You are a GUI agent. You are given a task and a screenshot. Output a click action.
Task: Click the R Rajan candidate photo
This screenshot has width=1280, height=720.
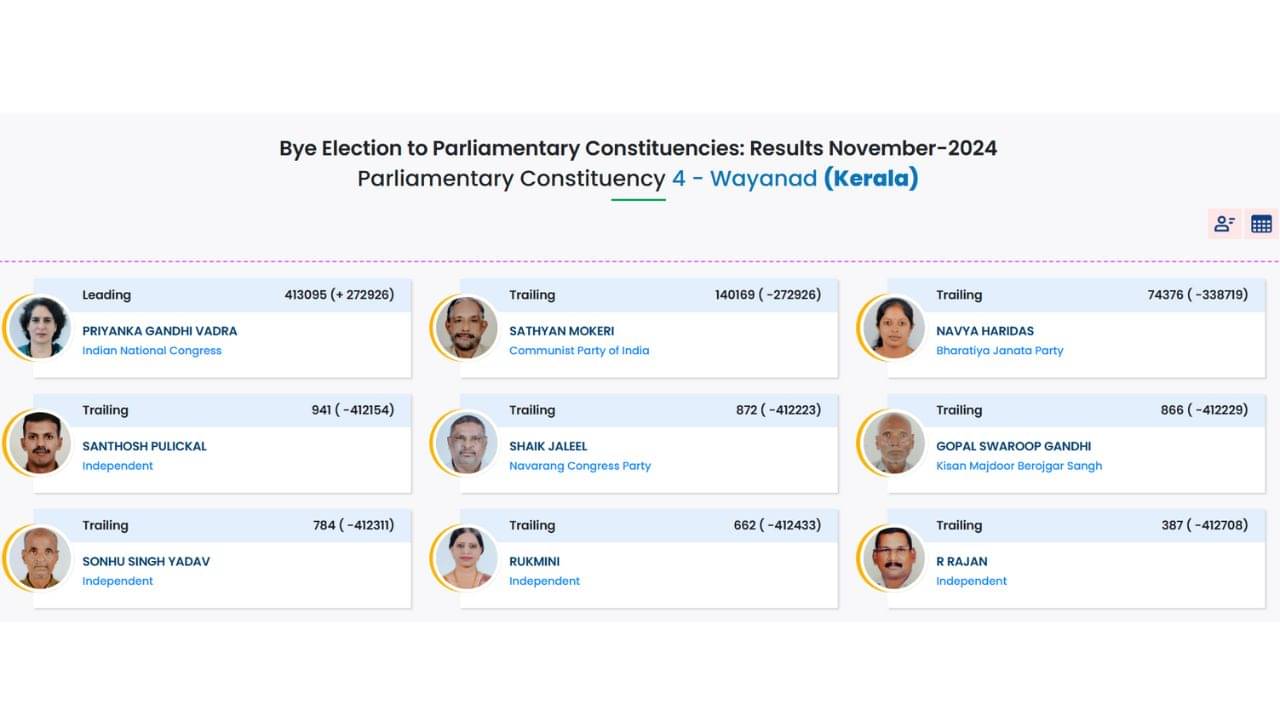(x=893, y=557)
